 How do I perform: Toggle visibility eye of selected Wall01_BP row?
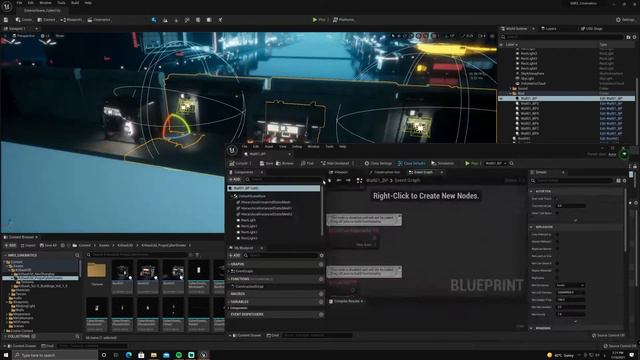501,98
